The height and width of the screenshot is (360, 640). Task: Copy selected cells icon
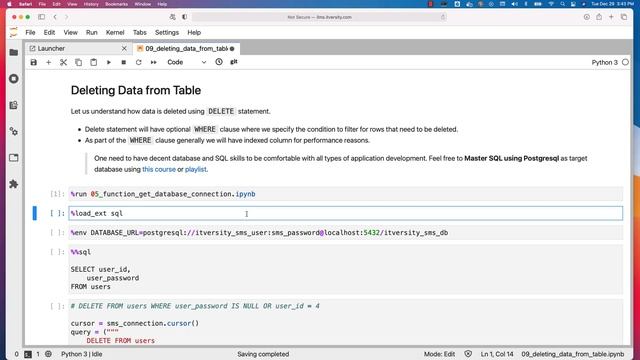click(78, 62)
